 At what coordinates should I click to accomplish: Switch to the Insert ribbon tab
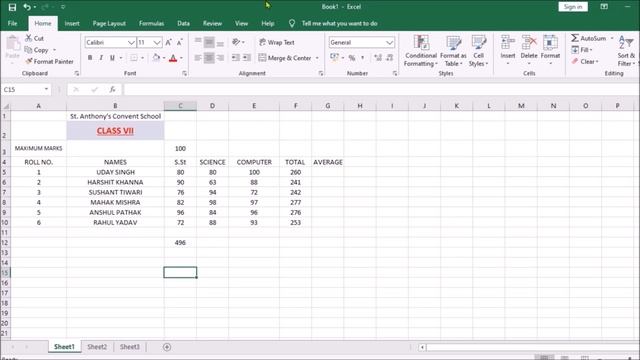pos(72,23)
